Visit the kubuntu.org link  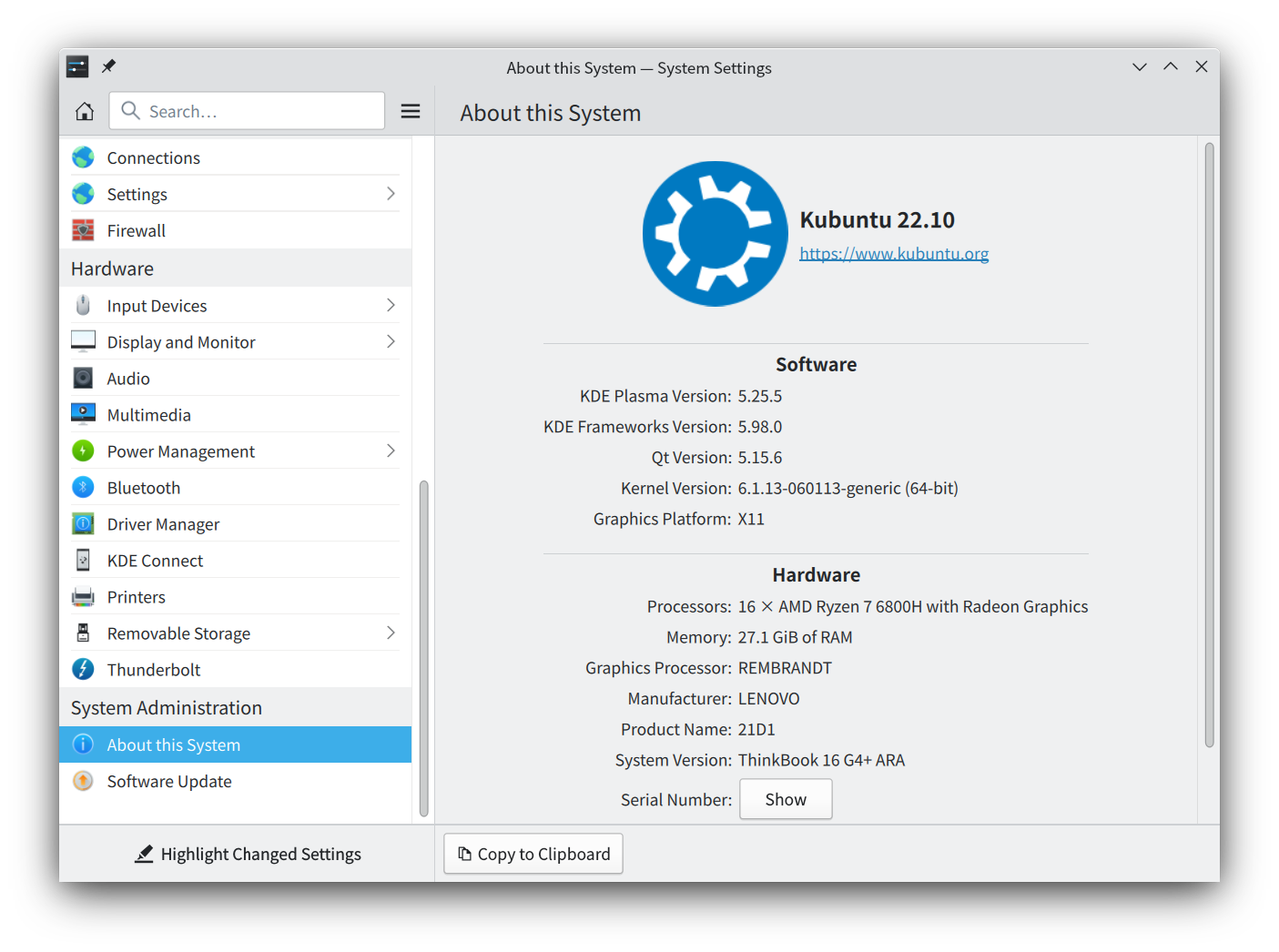893,253
